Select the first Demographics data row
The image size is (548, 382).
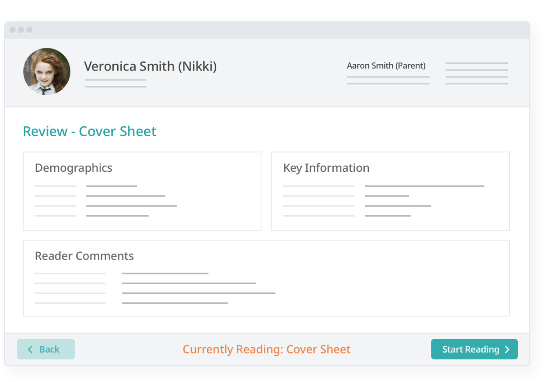[x=86, y=186]
